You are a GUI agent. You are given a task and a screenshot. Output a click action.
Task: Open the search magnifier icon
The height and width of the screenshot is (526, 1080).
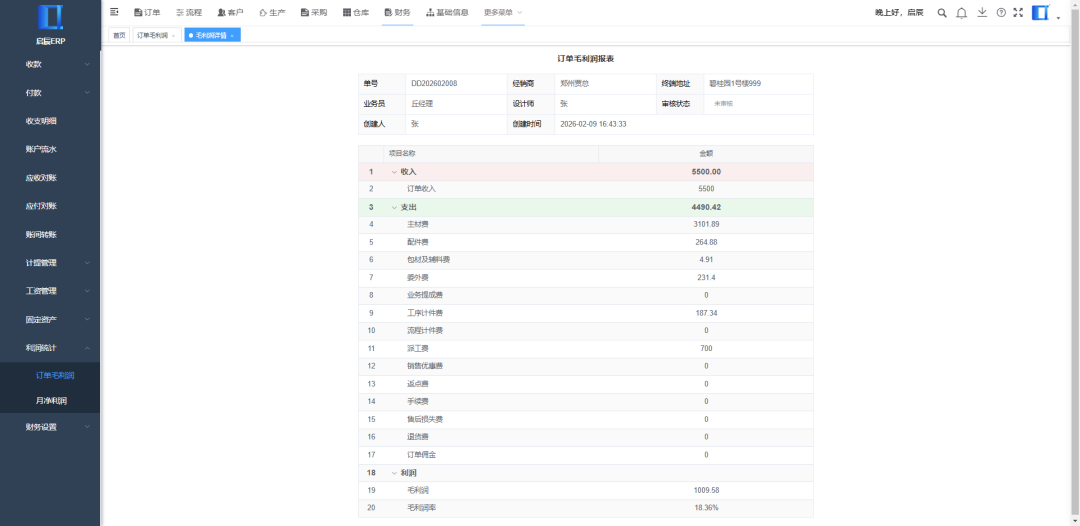coord(942,12)
